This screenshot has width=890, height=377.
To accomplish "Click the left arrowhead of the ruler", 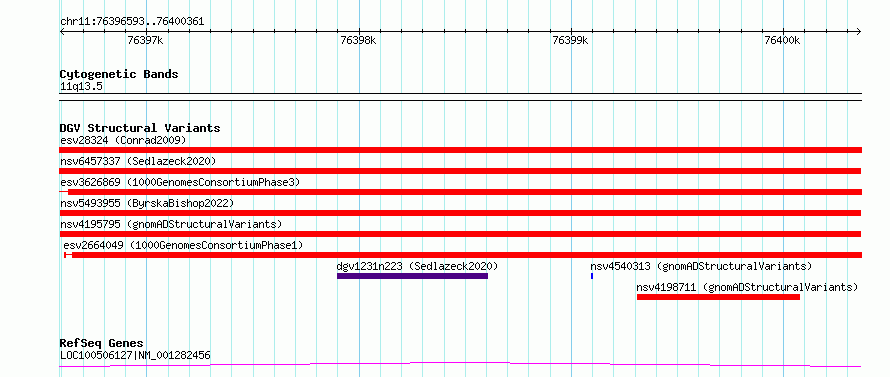I will coord(62,31).
